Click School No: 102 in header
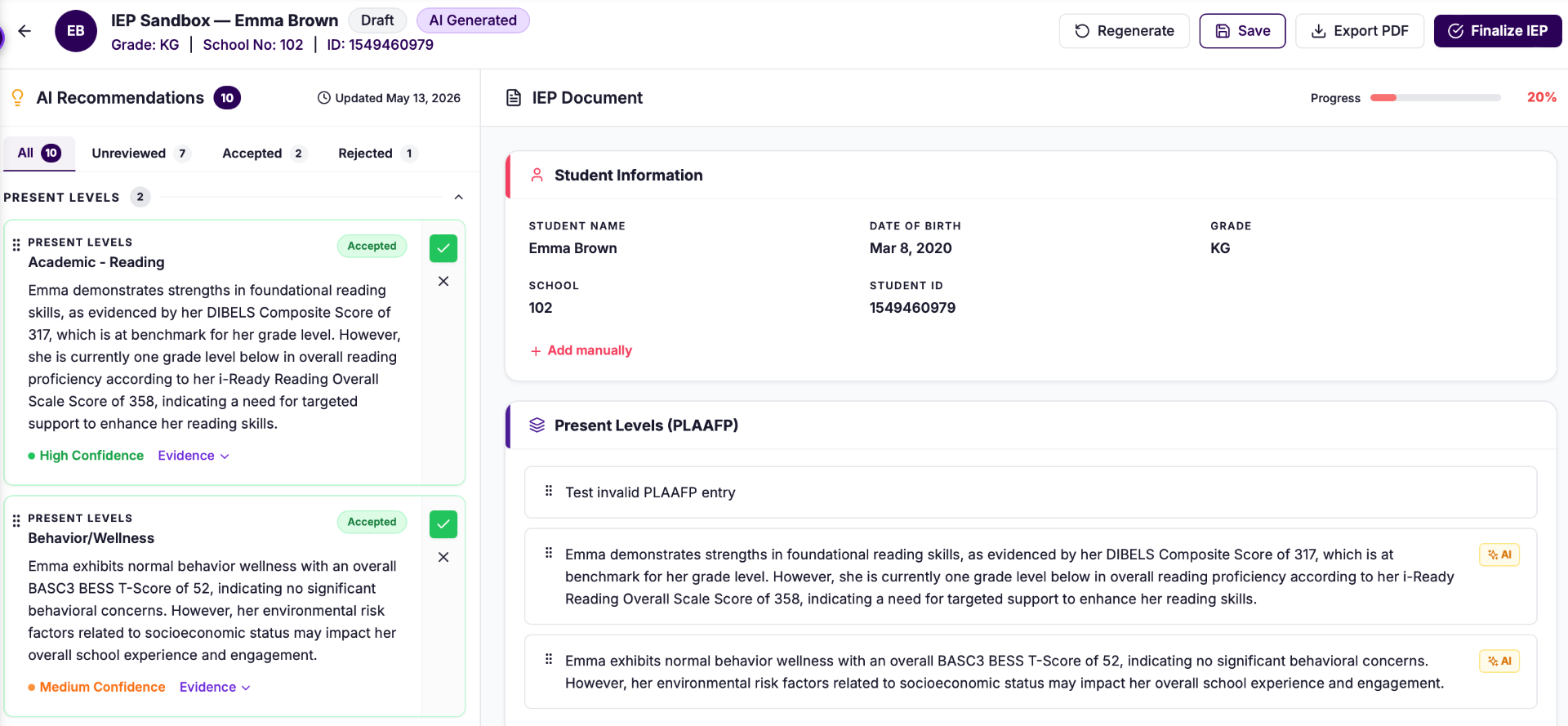 click(253, 45)
